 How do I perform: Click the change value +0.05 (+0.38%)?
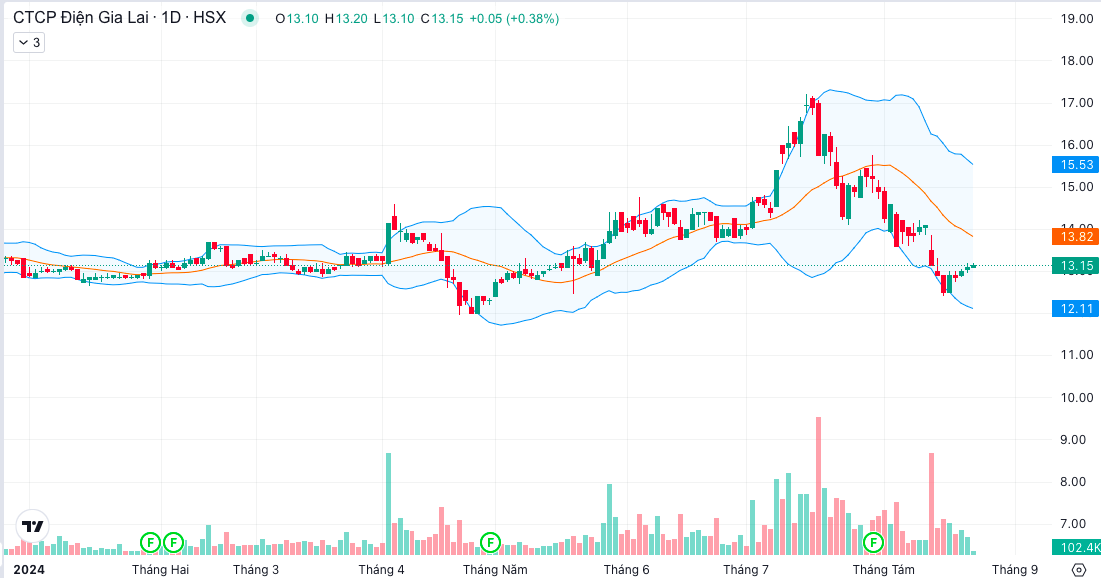click(x=514, y=19)
